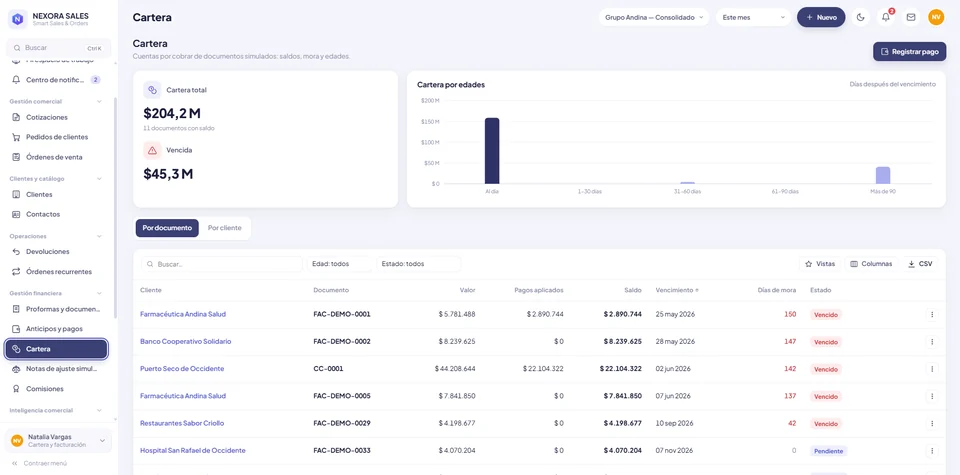This screenshot has width=960, height=475.
Task: Switch to the Por documento tab
Action: pos(167,228)
